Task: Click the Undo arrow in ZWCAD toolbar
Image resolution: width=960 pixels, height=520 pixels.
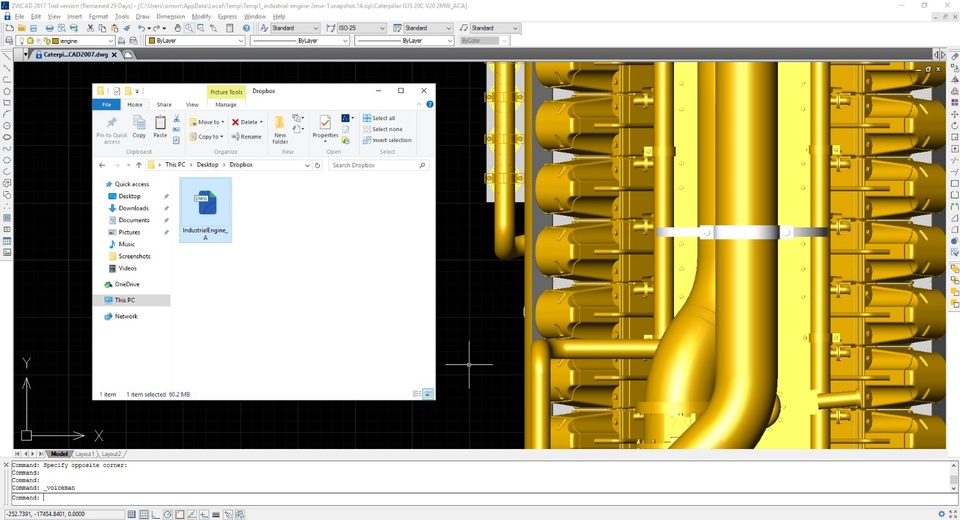Action: point(142,28)
